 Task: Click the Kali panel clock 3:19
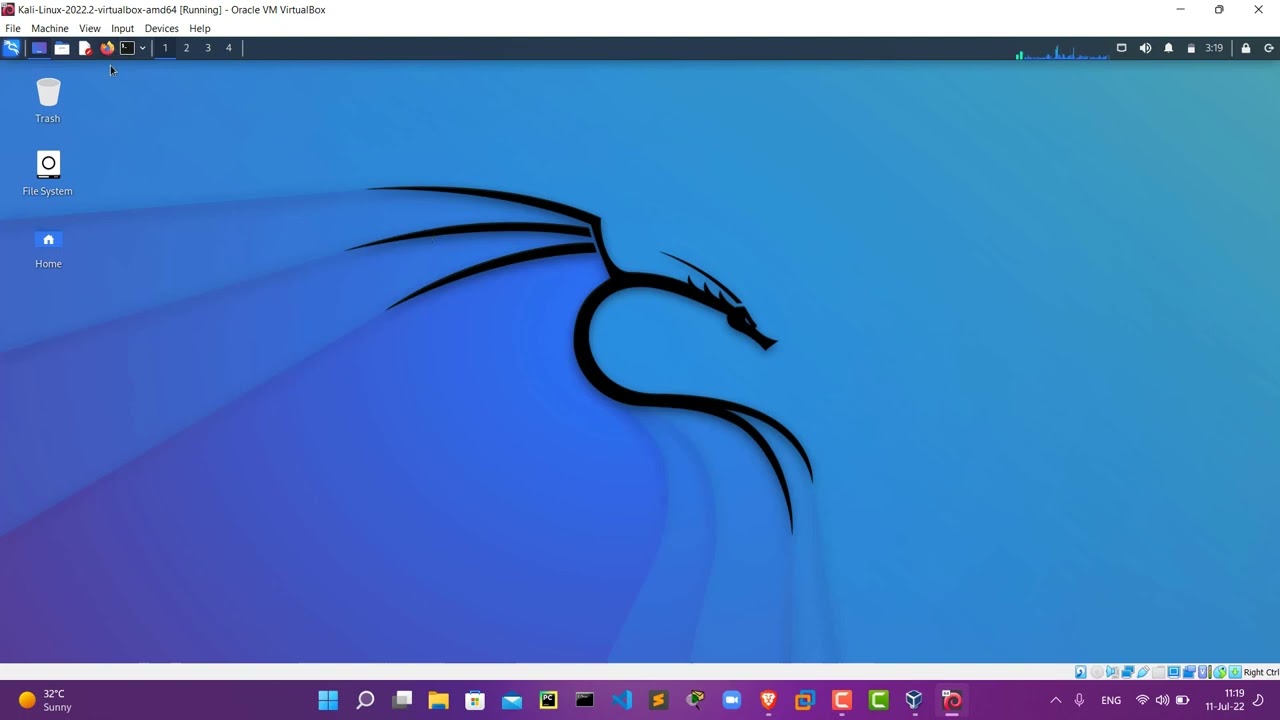[1214, 48]
